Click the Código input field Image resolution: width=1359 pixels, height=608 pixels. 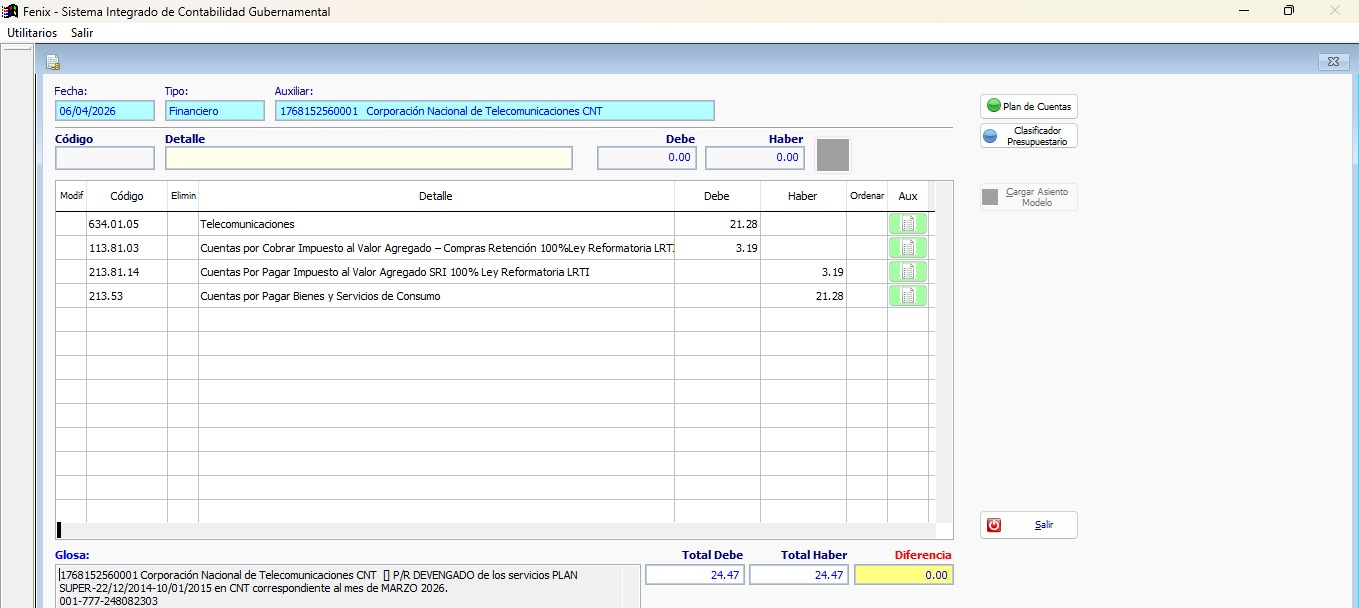(105, 158)
